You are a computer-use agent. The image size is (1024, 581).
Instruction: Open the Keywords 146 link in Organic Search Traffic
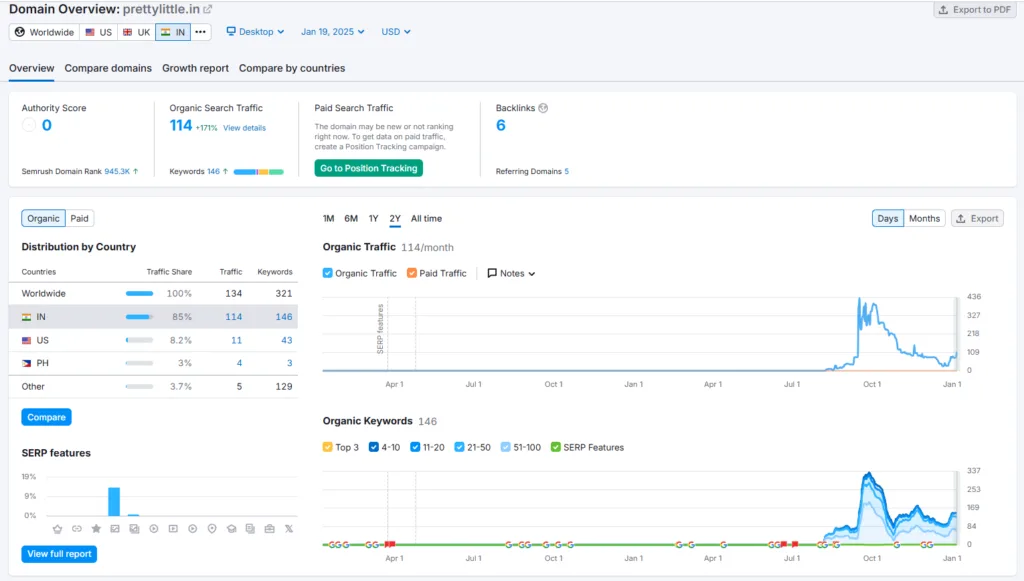point(214,171)
